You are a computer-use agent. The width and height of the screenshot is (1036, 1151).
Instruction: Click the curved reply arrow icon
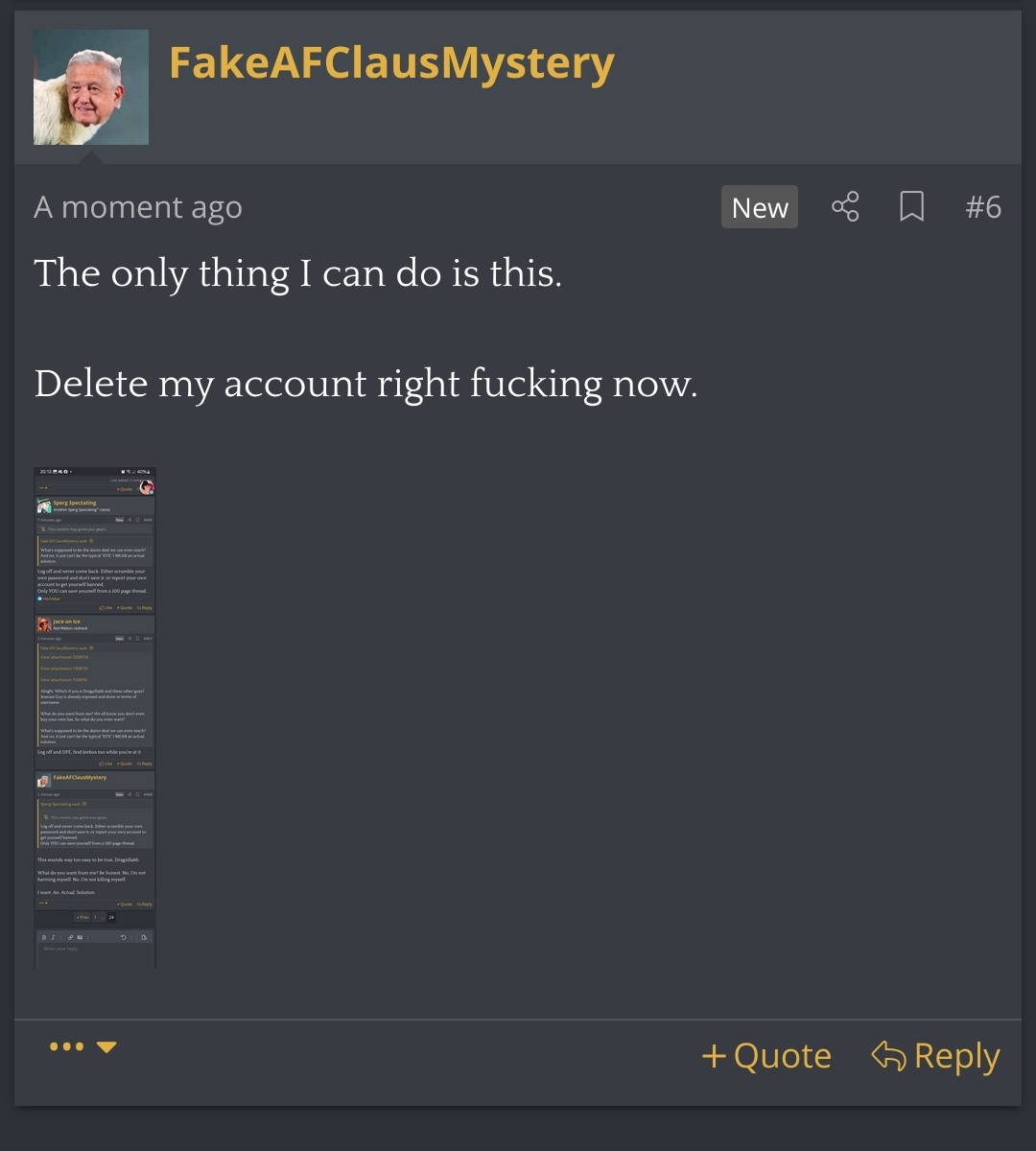pos(888,1056)
